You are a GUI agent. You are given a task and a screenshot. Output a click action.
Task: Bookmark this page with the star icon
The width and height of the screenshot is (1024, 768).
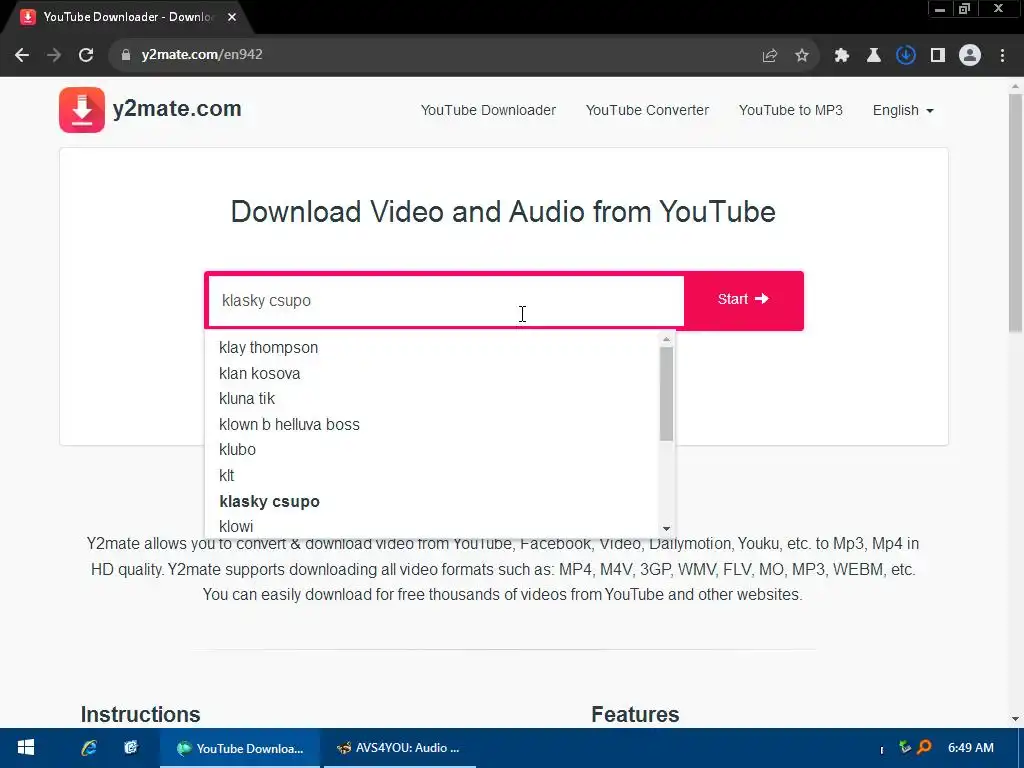click(802, 56)
